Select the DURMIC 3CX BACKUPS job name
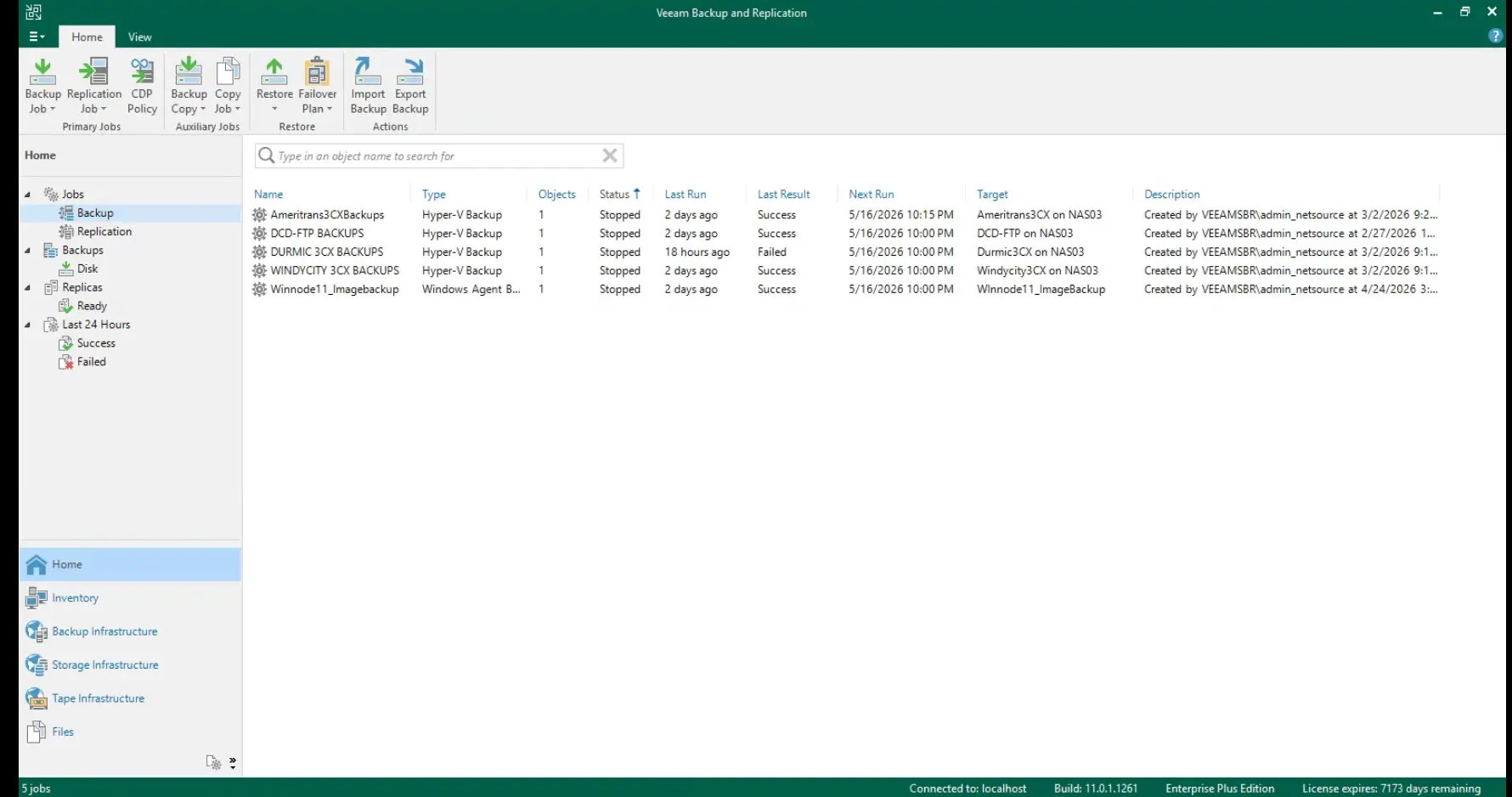Screen dimensions: 1512x797 click(327, 252)
